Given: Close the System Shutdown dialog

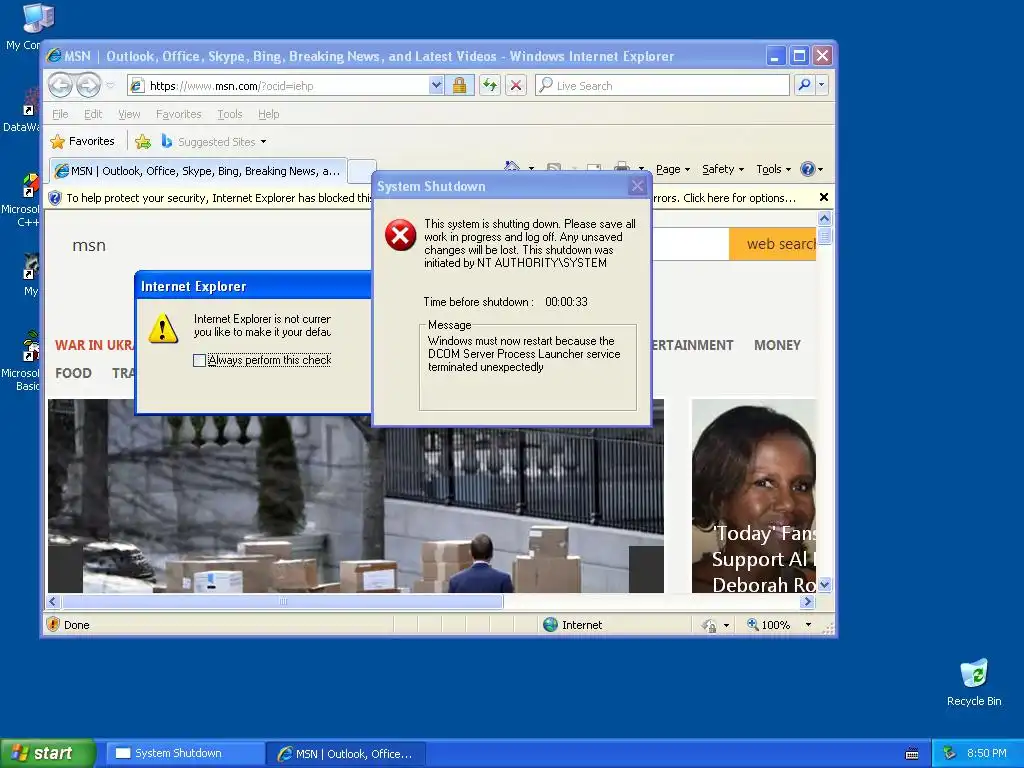Looking at the screenshot, I should coord(637,186).
